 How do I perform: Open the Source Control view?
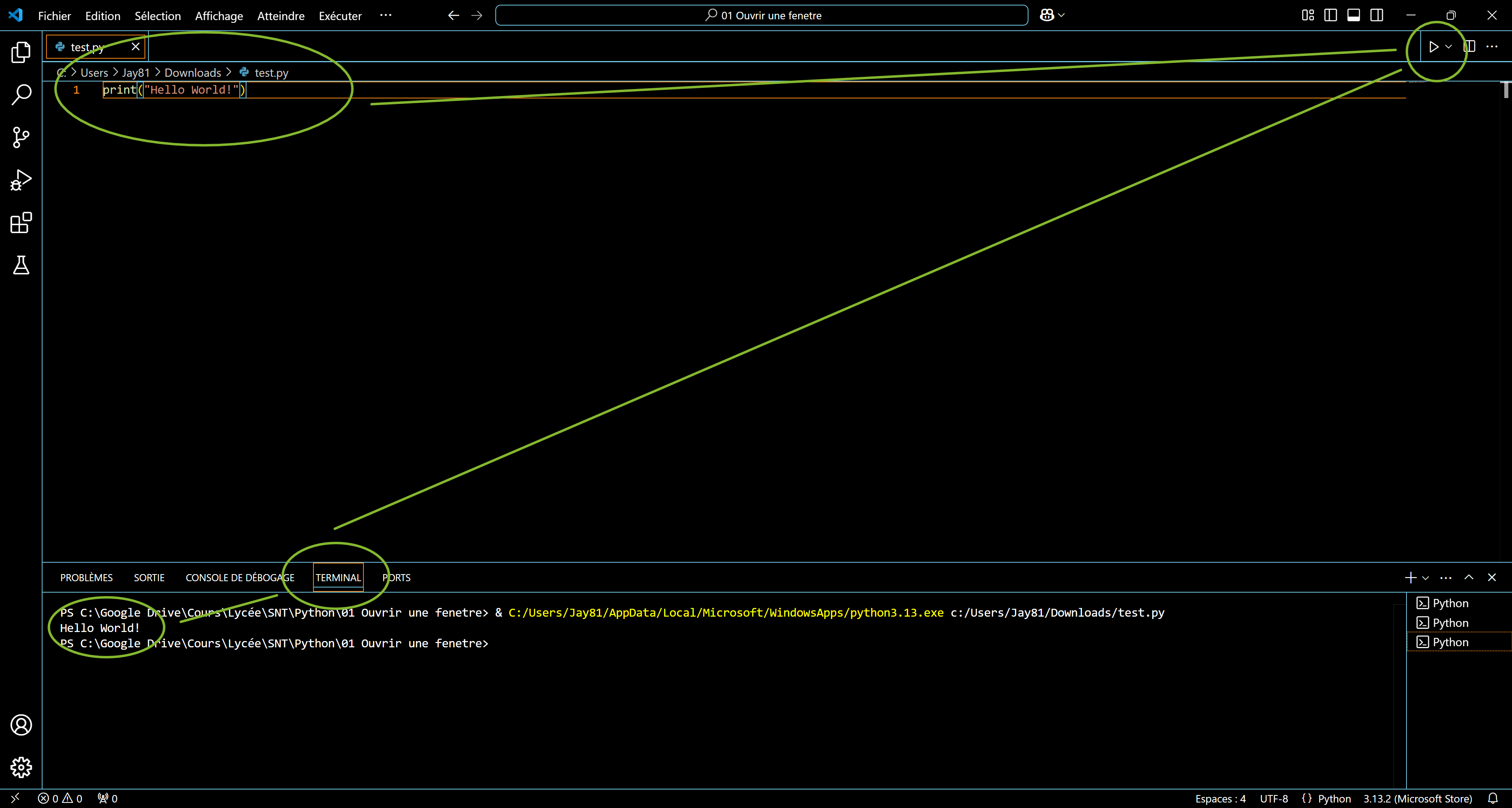pos(21,137)
